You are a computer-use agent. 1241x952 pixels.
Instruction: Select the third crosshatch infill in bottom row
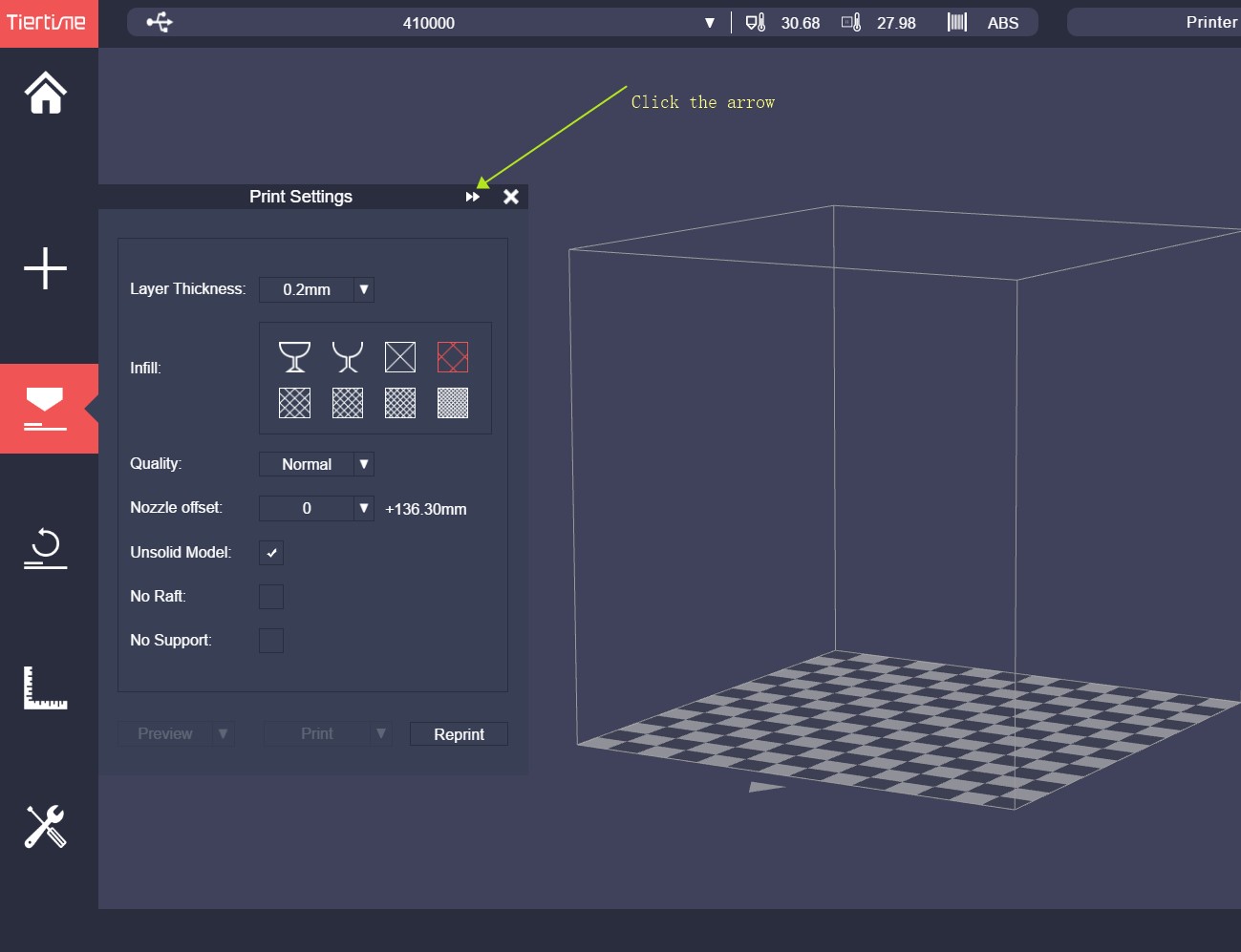coord(400,403)
